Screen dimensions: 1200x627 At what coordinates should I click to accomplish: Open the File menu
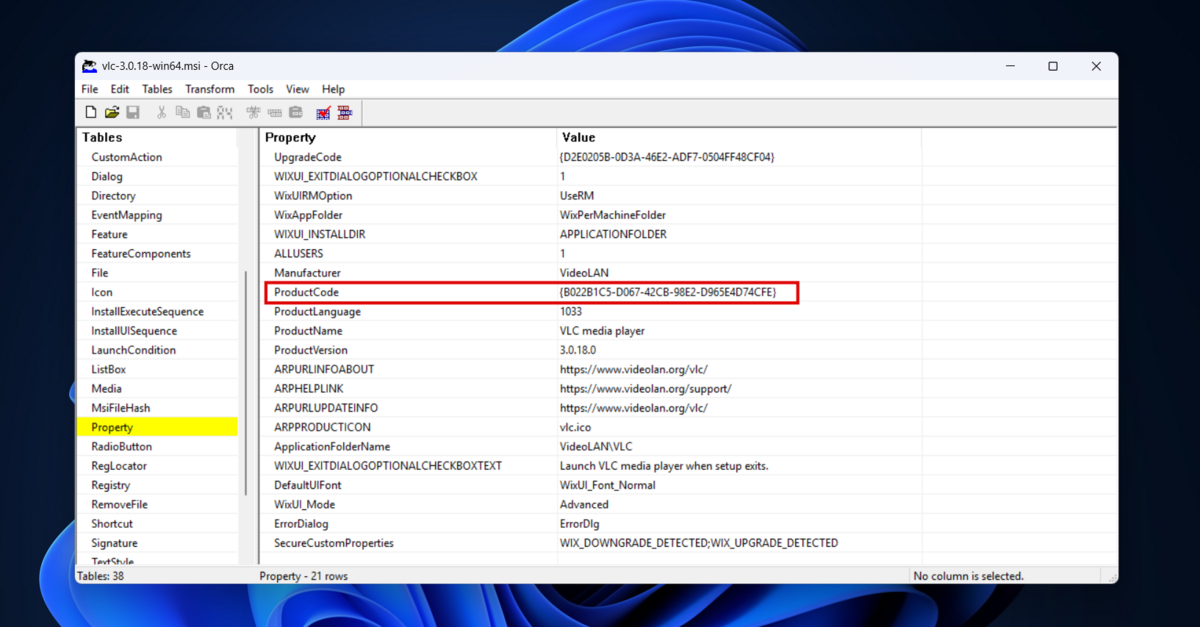[90, 89]
